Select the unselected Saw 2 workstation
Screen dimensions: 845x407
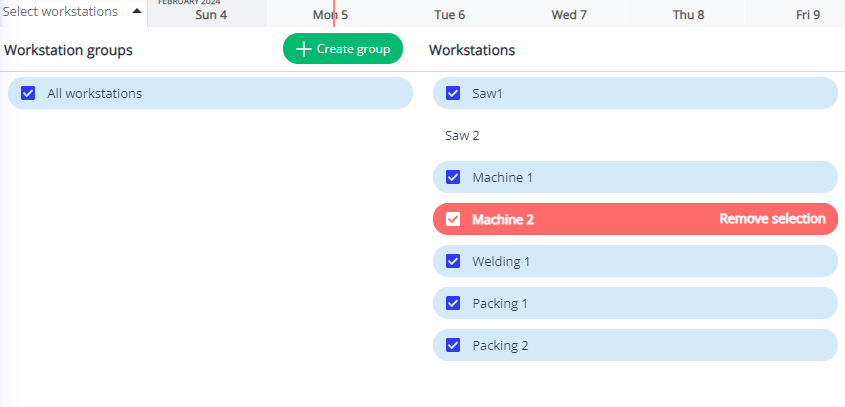(x=462, y=135)
